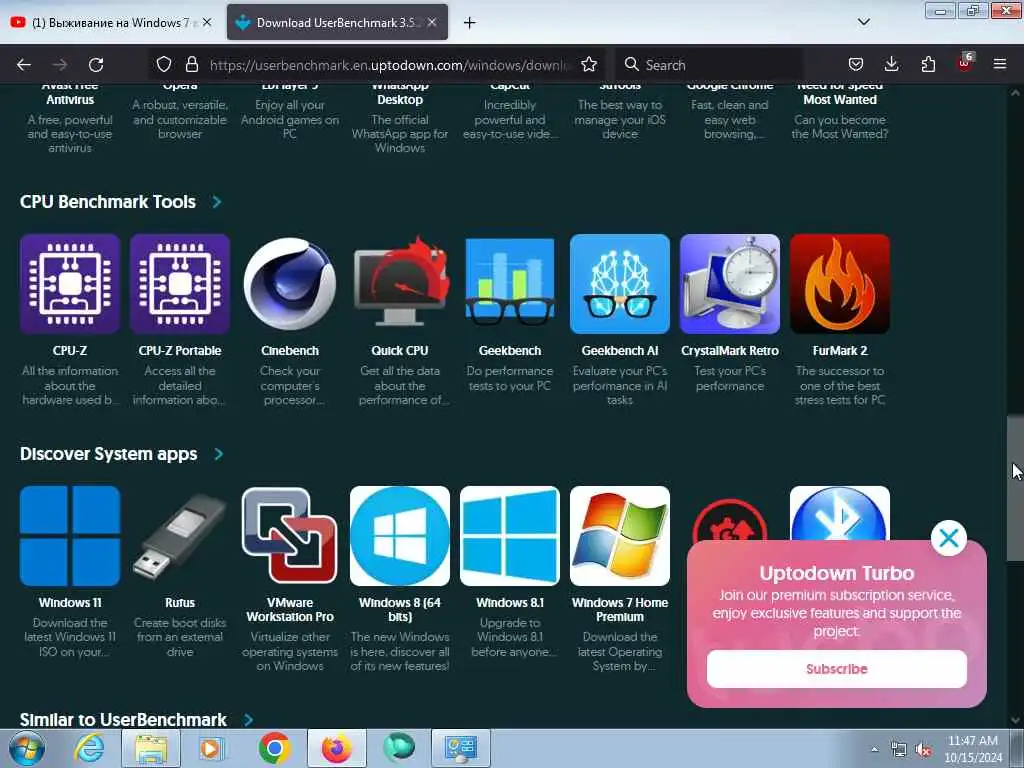Expand the Similar to UserBenchmark arrow

[x=248, y=720]
